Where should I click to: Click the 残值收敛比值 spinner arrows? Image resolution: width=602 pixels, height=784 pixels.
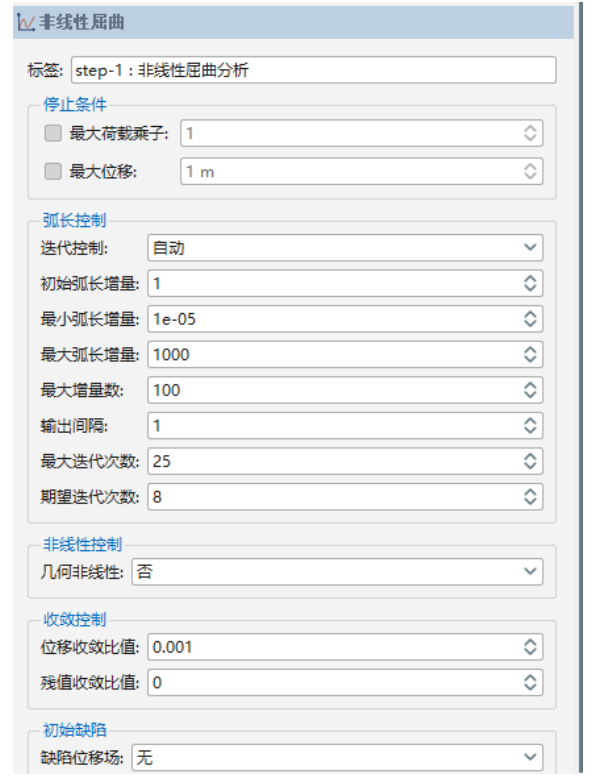coord(530,683)
